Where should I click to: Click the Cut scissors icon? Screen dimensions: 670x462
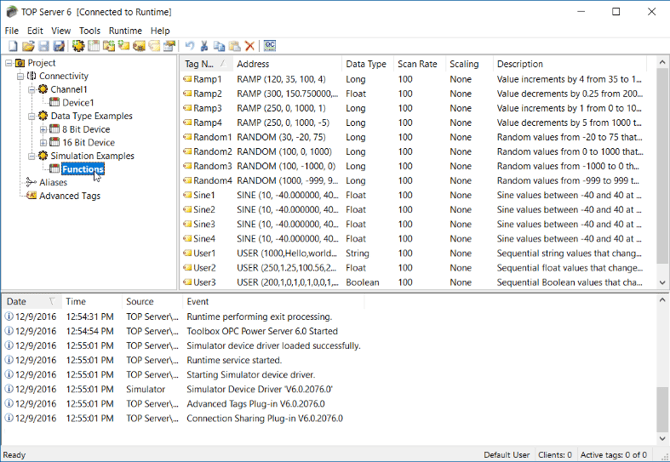point(203,46)
